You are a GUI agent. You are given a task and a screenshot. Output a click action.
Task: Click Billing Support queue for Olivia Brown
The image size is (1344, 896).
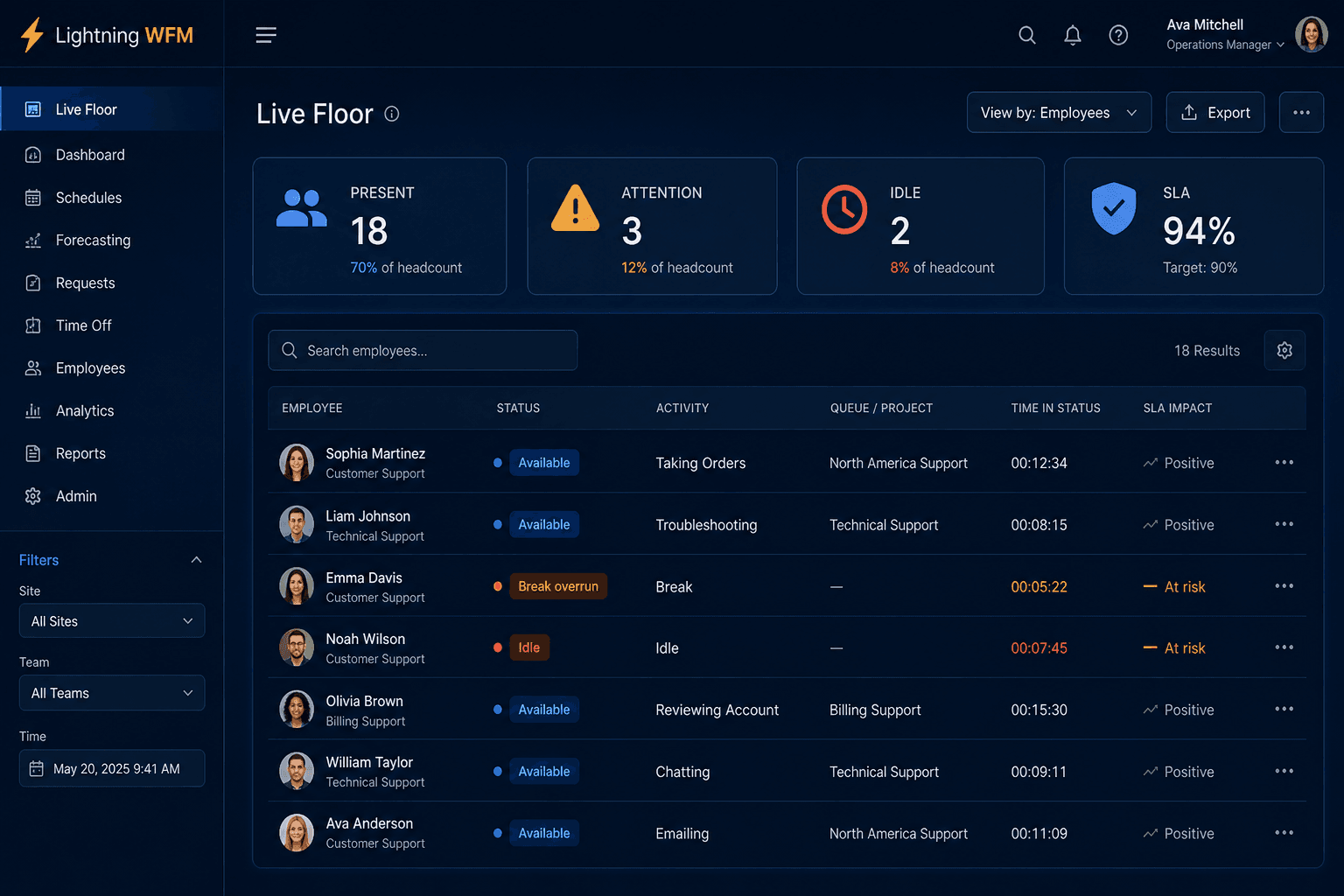[x=875, y=710]
